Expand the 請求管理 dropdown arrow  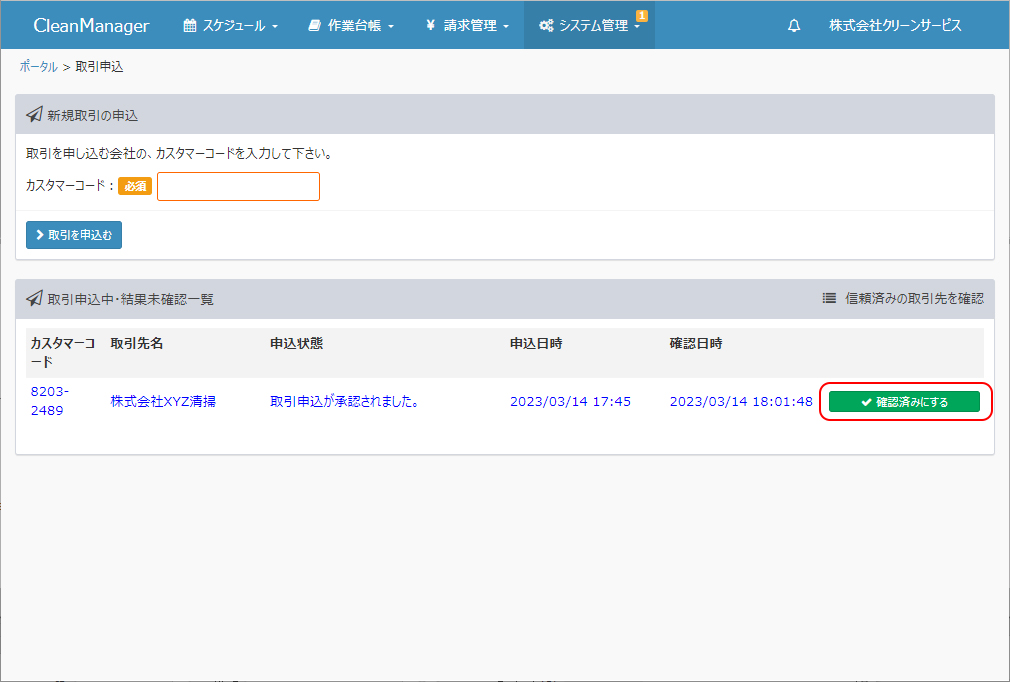[507, 27]
